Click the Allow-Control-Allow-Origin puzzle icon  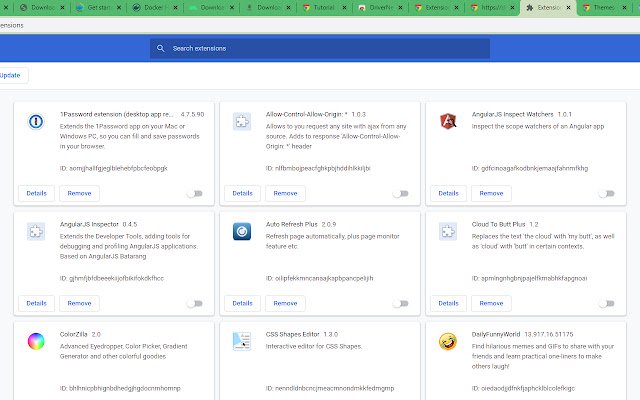(x=242, y=122)
